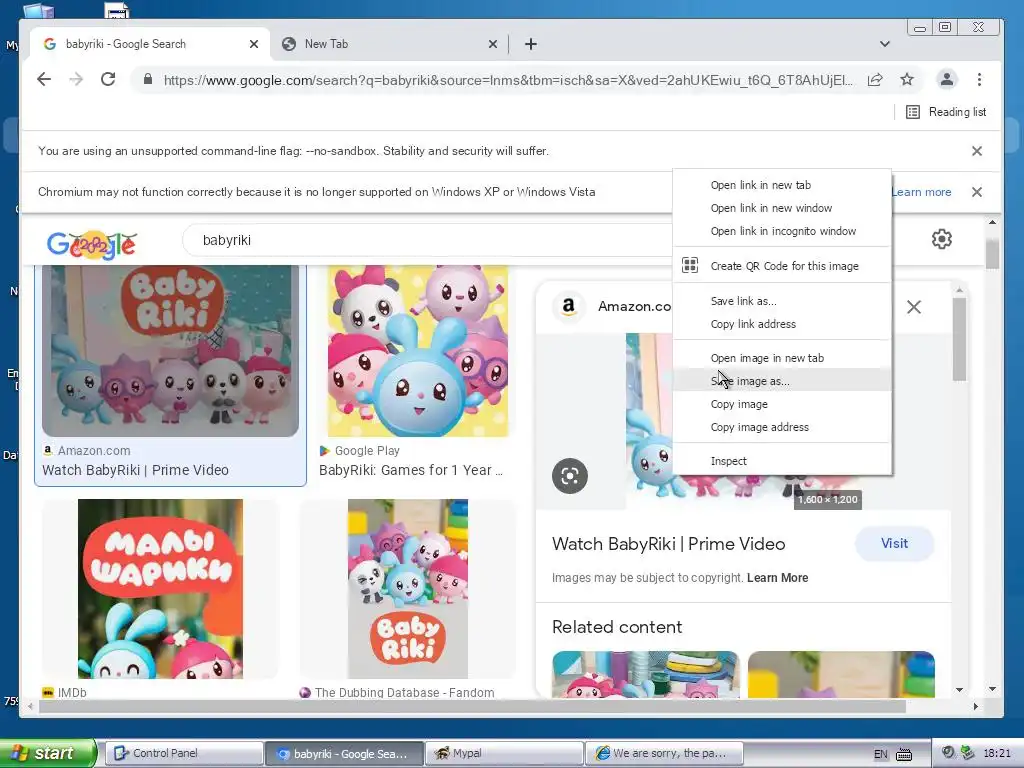Viewport: 1024px width, 768px height.
Task: Close the image preview panel
Action: tap(914, 307)
